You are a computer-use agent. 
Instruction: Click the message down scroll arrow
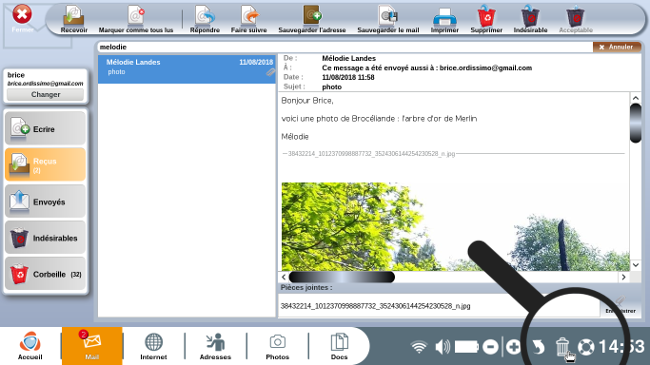[x=635, y=265]
